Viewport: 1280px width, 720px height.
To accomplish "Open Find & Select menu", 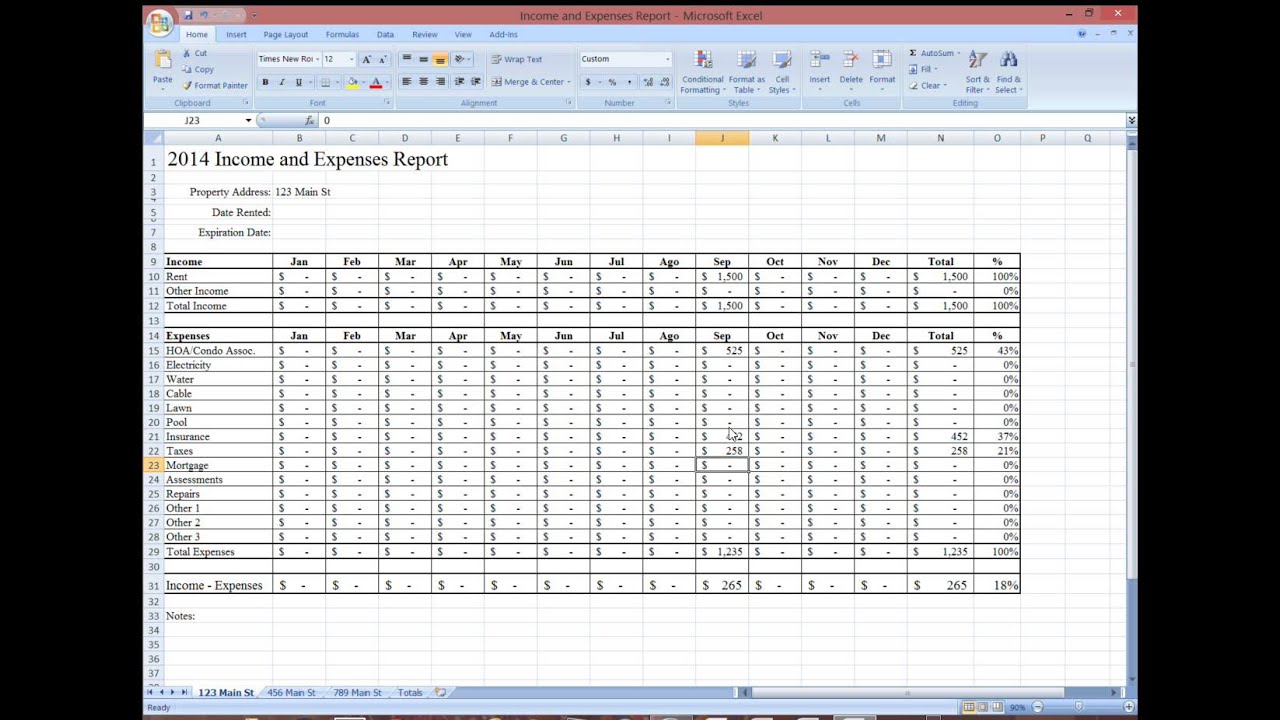I will pyautogui.click(x=1009, y=72).
